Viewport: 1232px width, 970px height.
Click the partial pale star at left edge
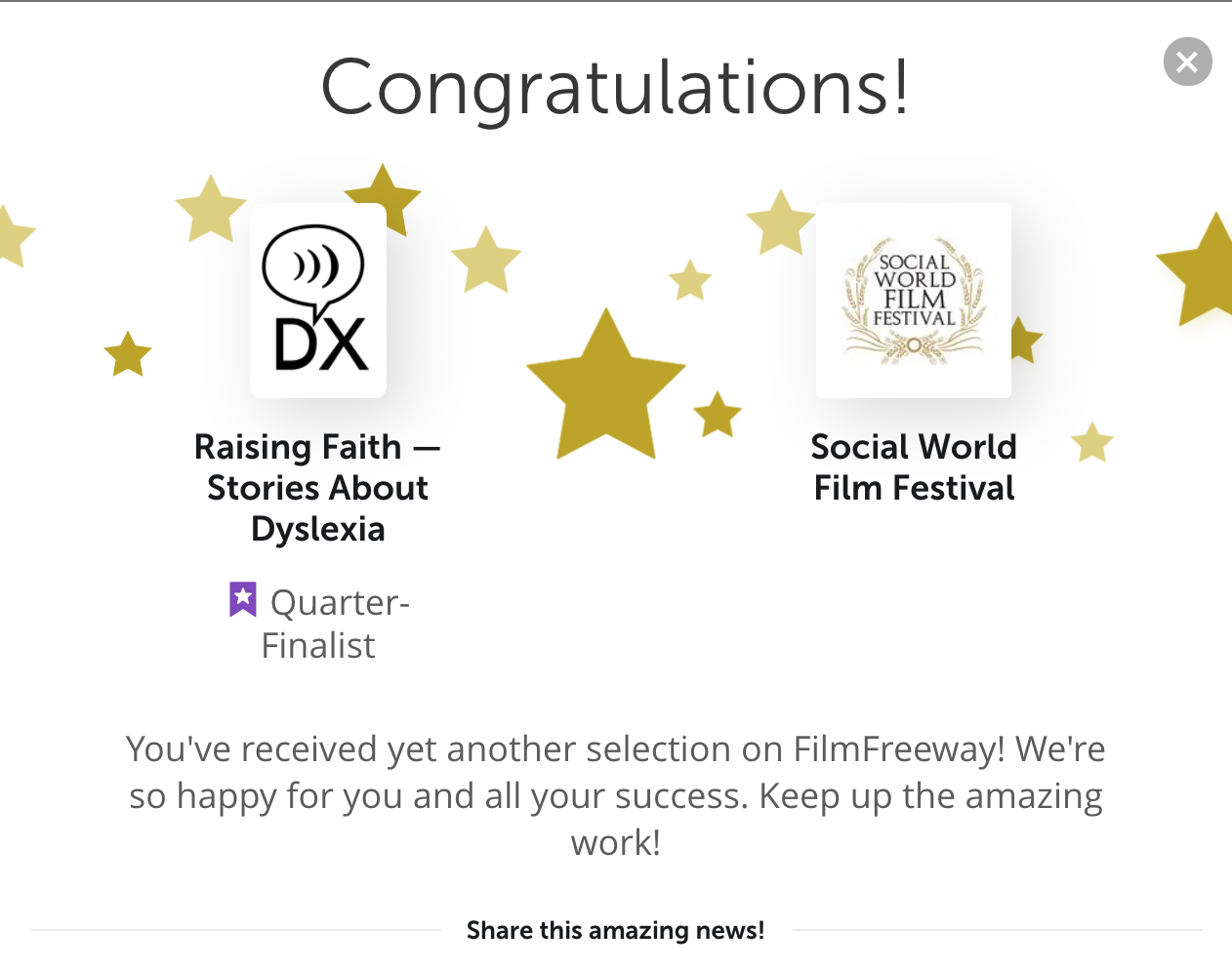tap(12, 236)
